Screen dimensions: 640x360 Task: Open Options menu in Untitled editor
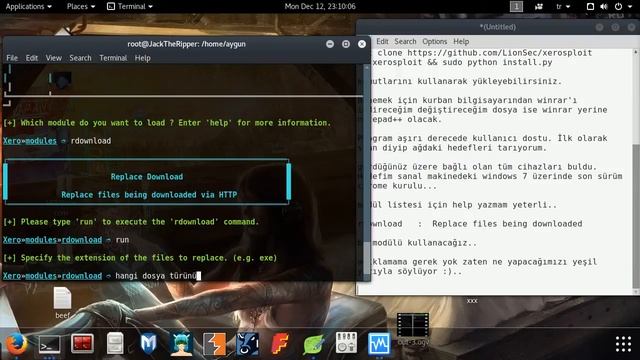click(434, 42)
